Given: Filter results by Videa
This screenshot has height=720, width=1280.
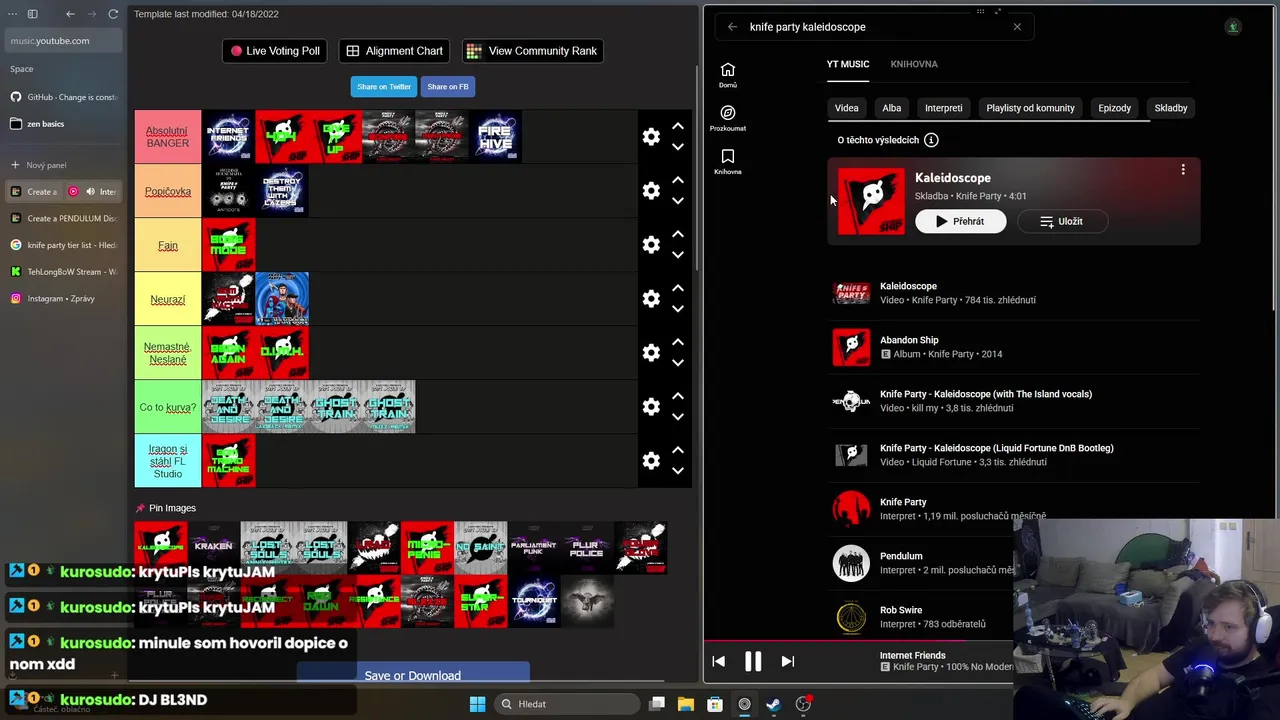Looking at the screenshot, I should pos(847,108).
